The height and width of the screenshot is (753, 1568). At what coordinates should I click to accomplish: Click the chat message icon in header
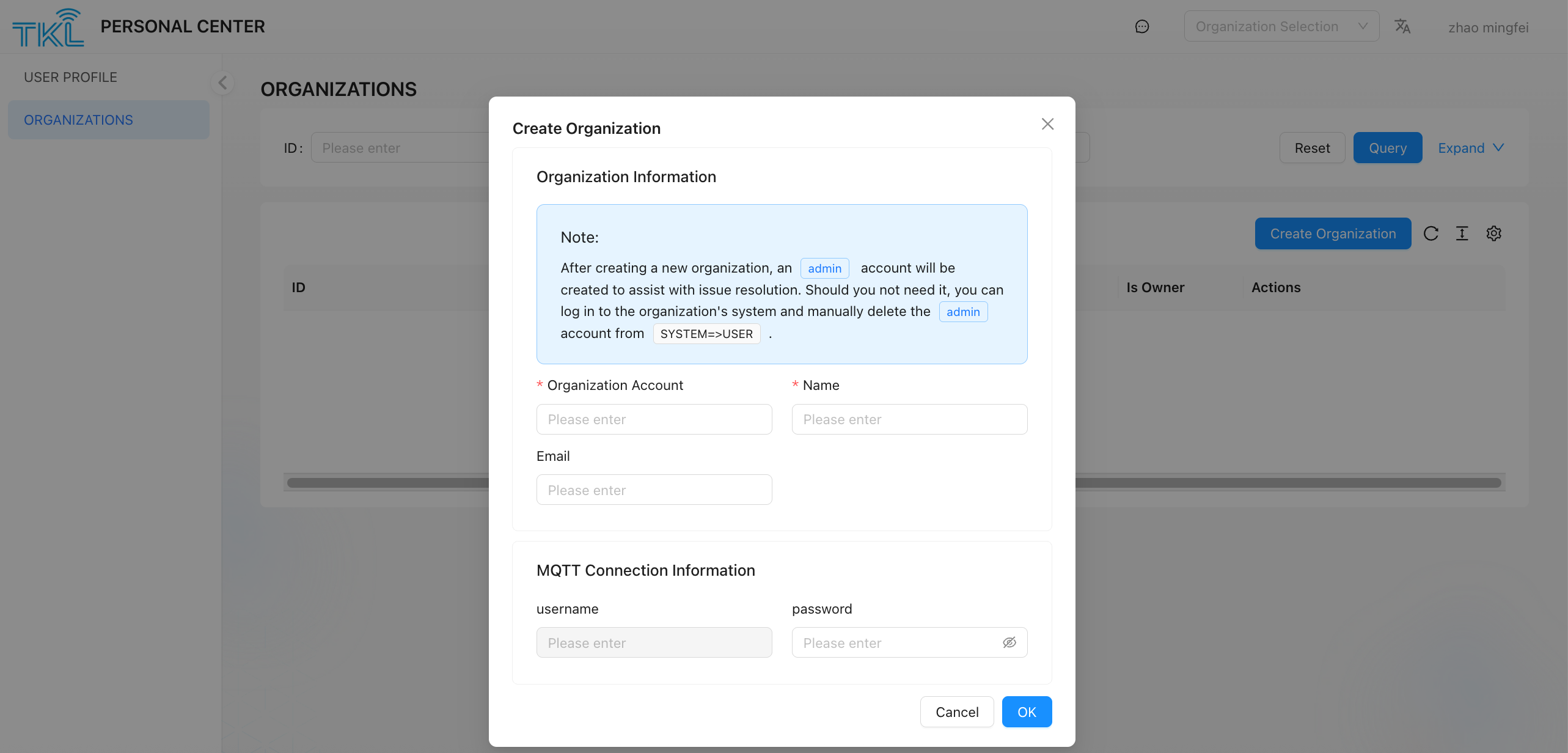(1141, 26)
